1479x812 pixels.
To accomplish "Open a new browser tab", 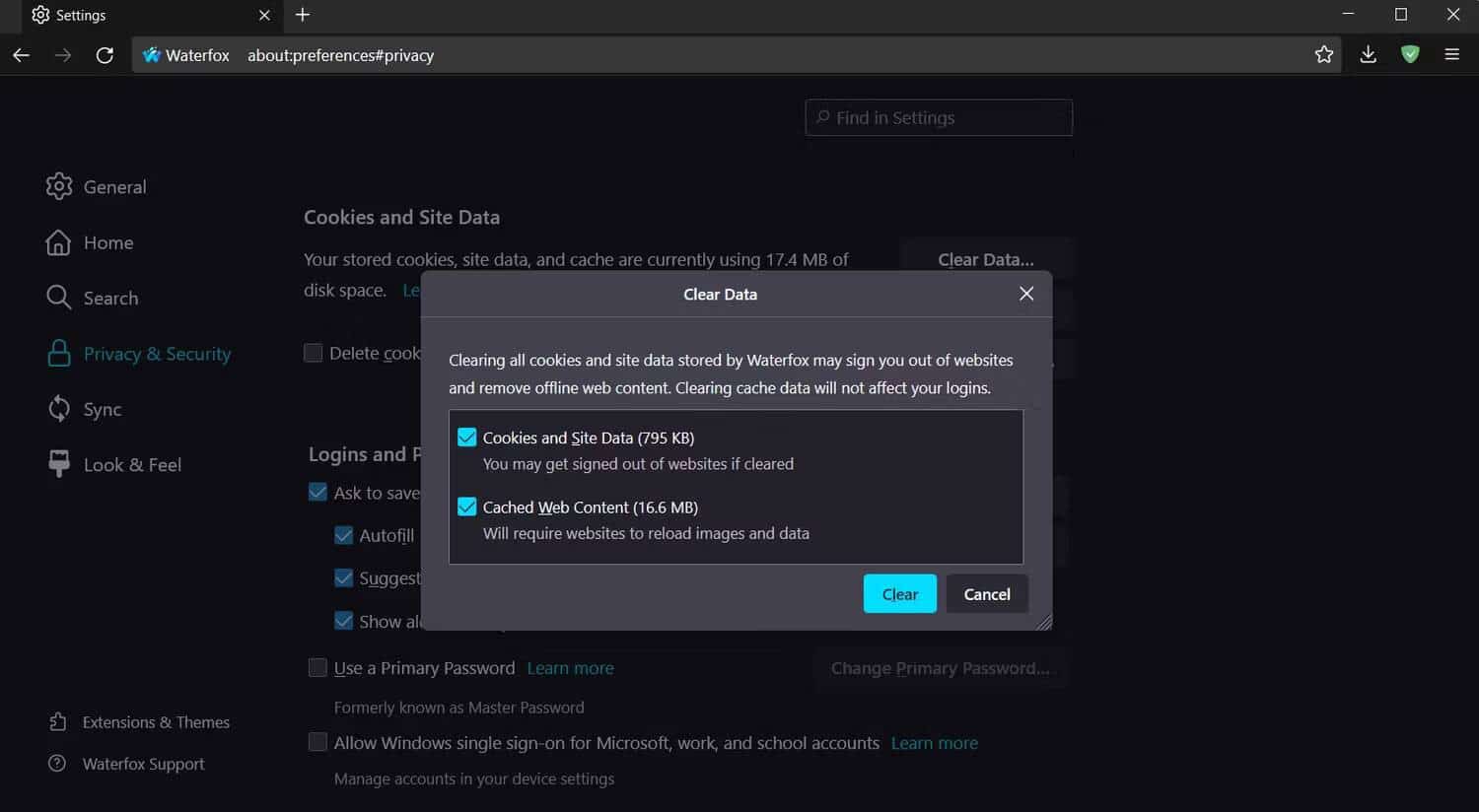I will [x=302, y=15].
